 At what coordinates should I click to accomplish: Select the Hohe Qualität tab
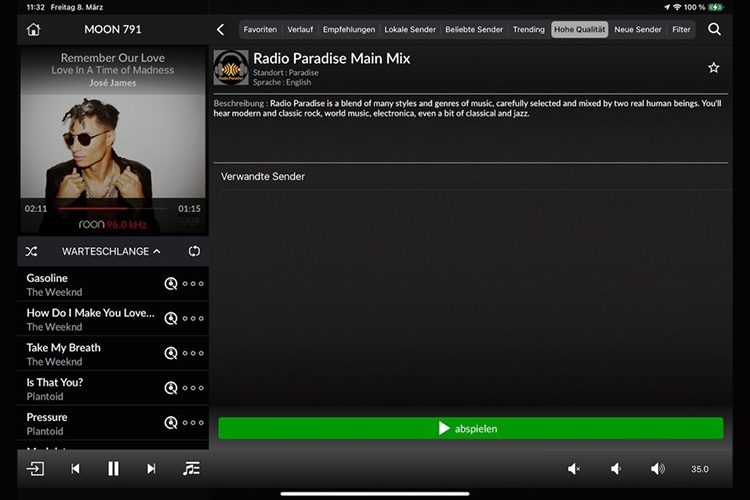pyautogui.click(x=580, y=30)
